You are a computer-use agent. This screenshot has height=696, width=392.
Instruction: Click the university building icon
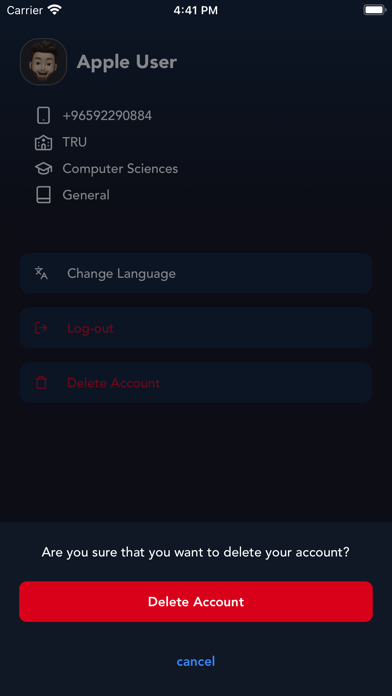[x=43, y=142]
